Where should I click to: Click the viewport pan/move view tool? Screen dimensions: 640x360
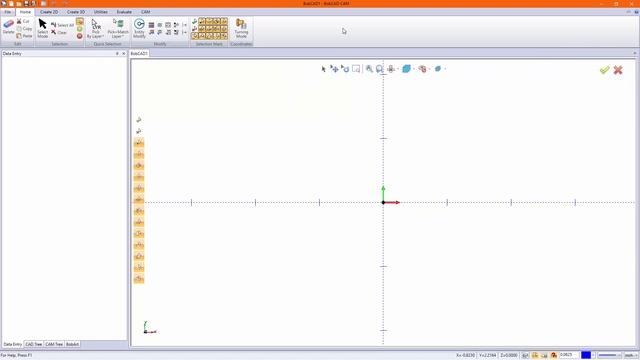click(x=334, y=69)
